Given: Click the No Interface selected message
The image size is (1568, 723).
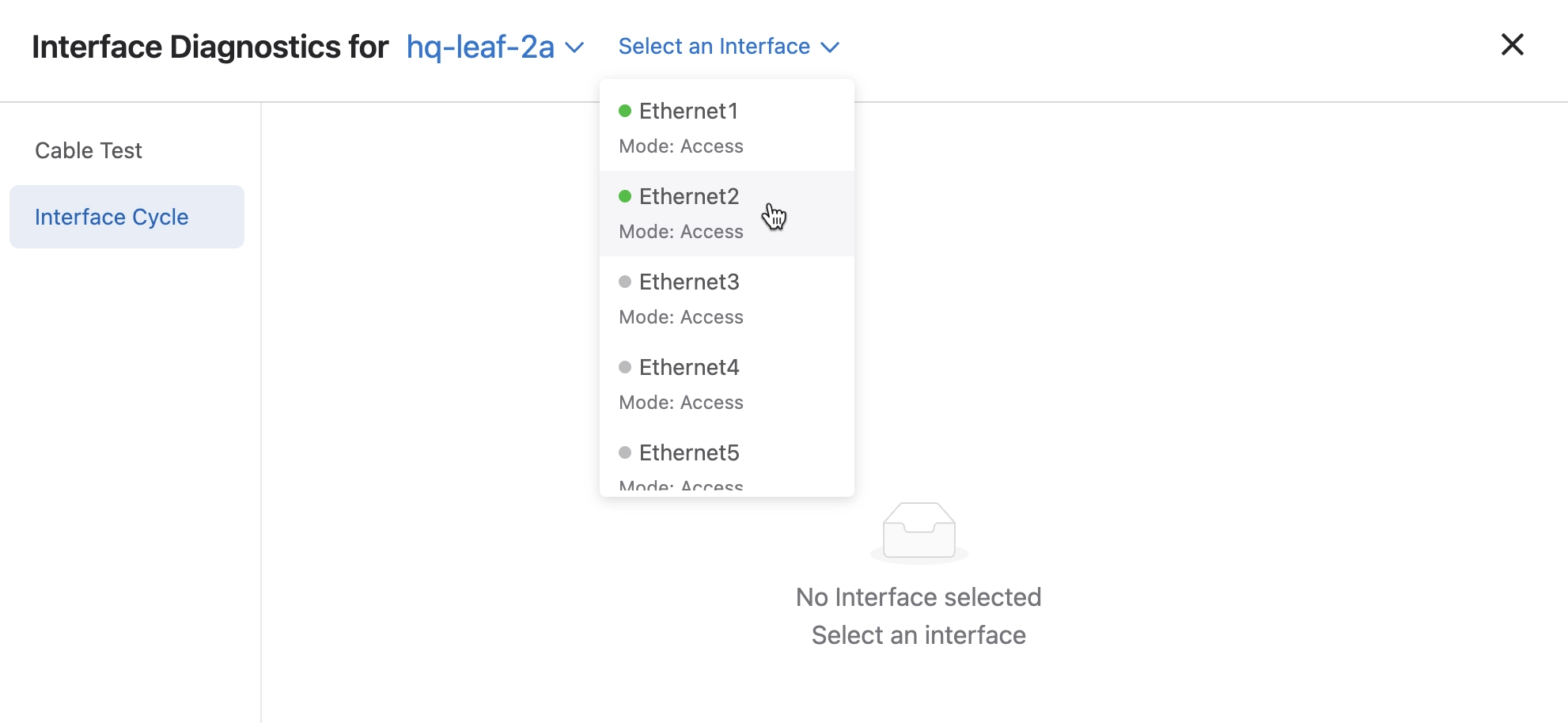Looking at the screenshot, I should [918, 597].
